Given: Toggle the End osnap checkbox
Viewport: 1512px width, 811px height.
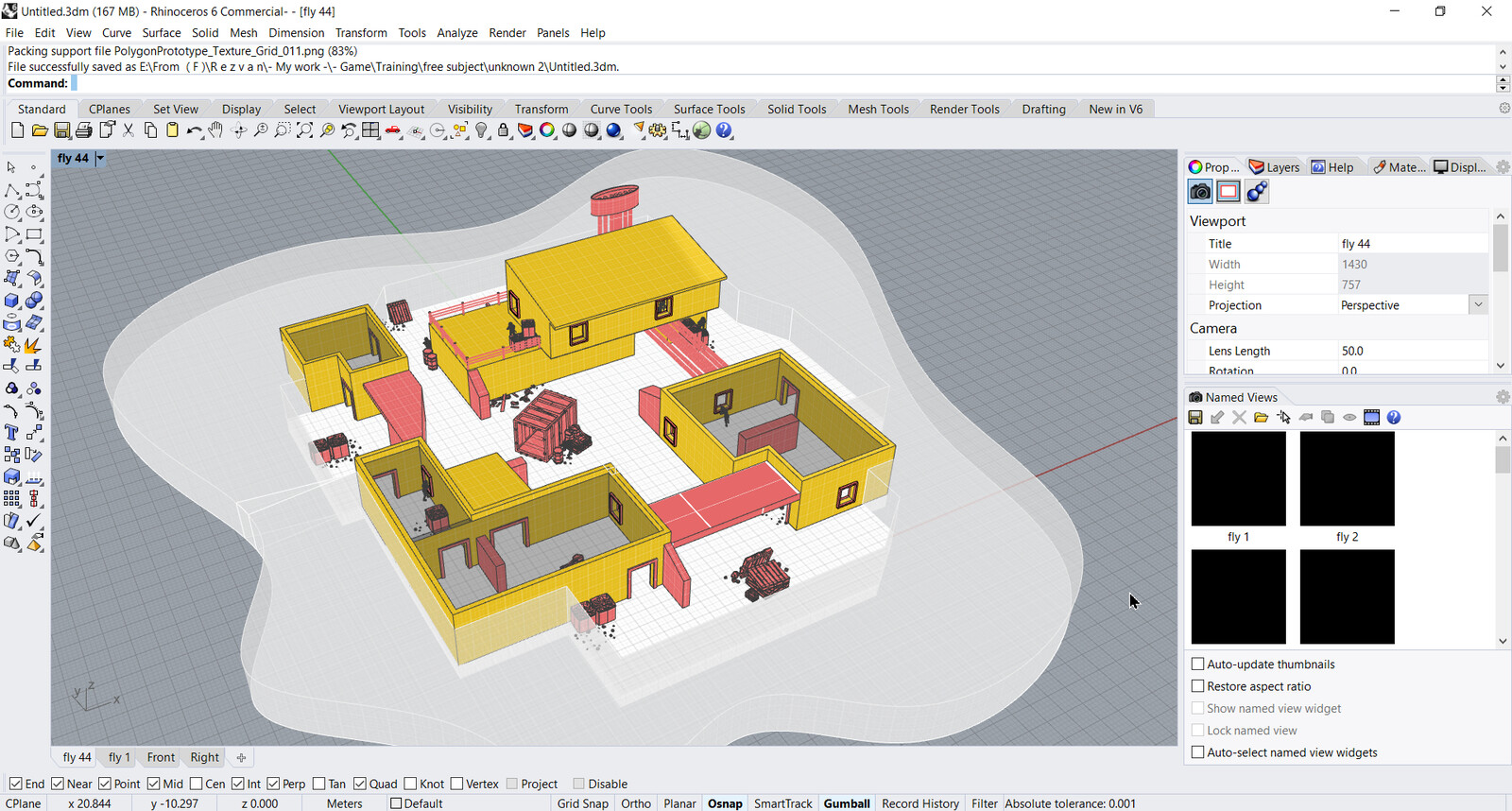Looking at the screenshot, I should pyautogui.click(x=15, y=784).
